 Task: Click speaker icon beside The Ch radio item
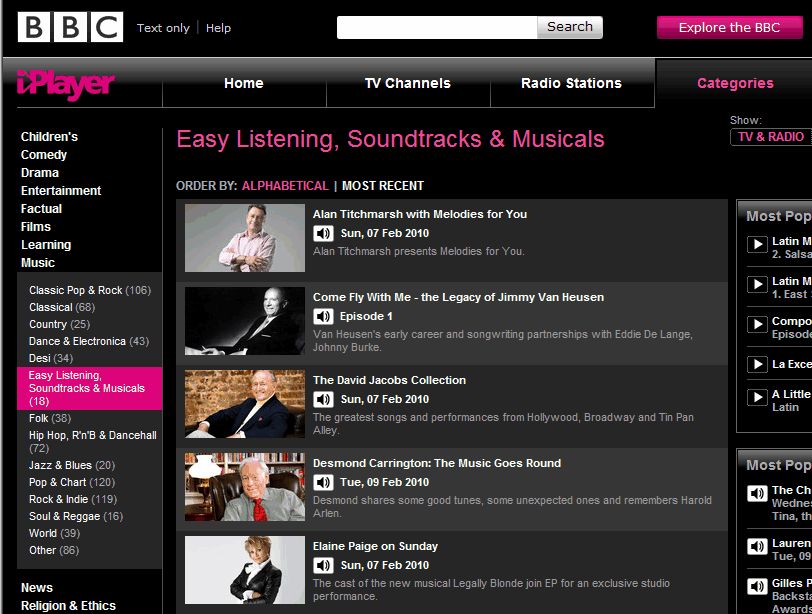point(757,493)
